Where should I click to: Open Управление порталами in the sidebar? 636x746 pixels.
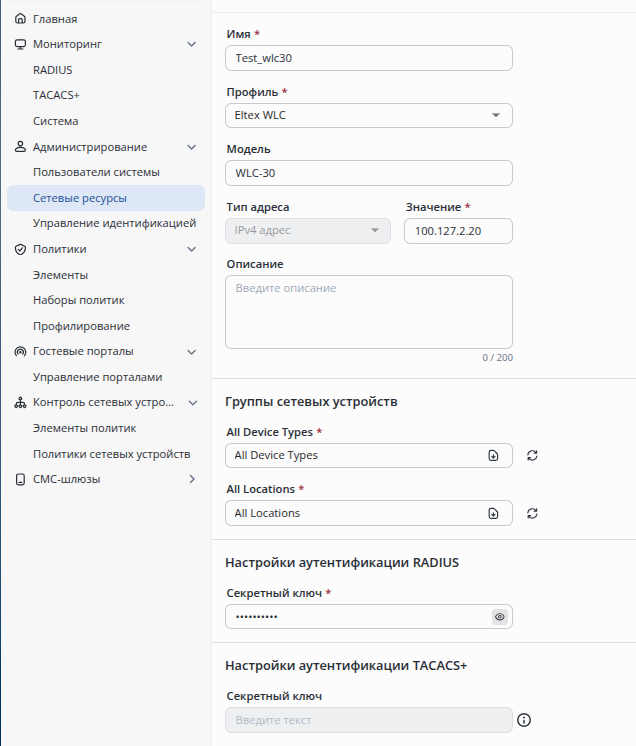pos(97,377)
